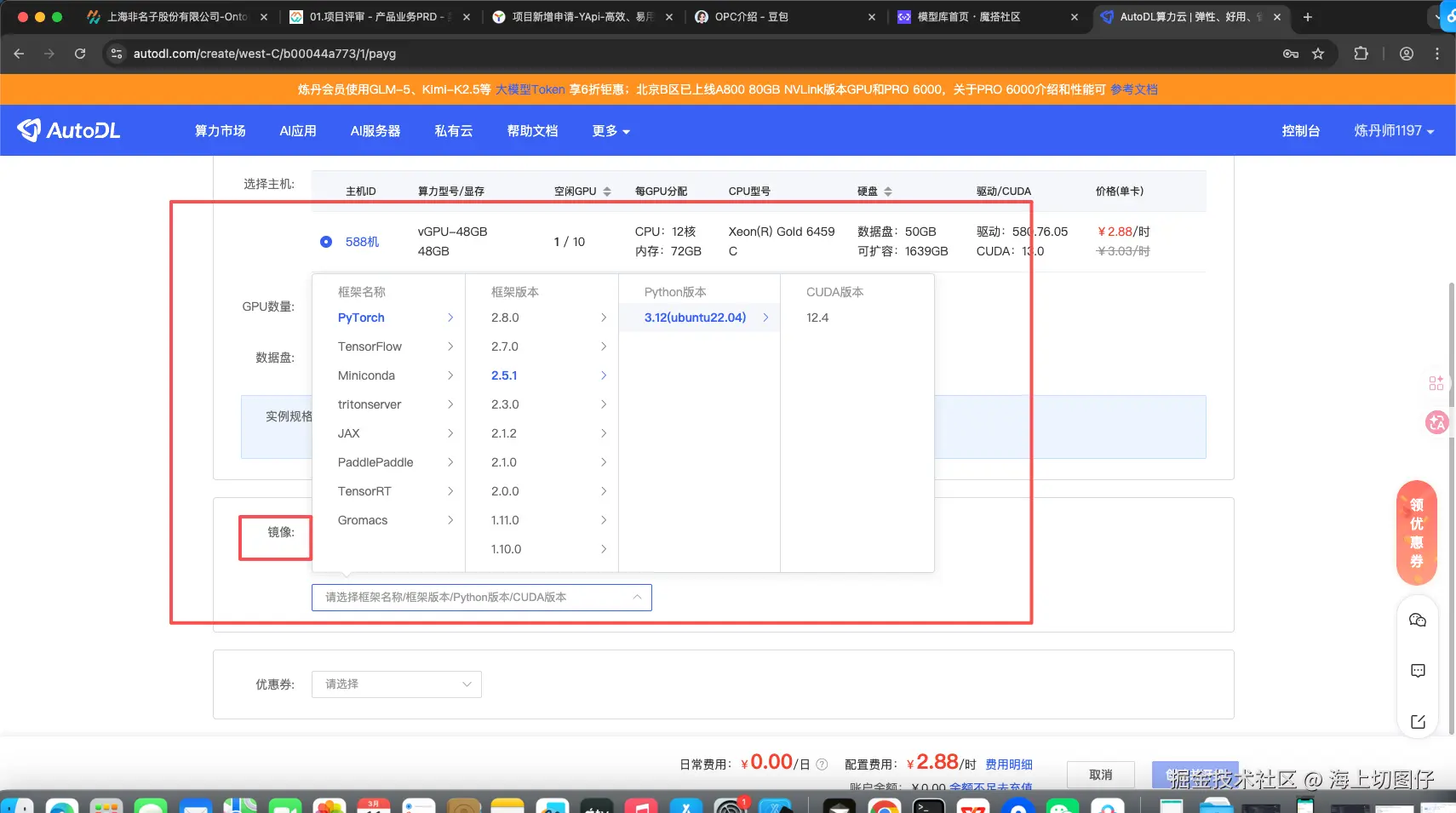The width and height of the screenshot is (1456, 813).
Task: Click the browser forward arrow
Action: [x=49, y=54]
